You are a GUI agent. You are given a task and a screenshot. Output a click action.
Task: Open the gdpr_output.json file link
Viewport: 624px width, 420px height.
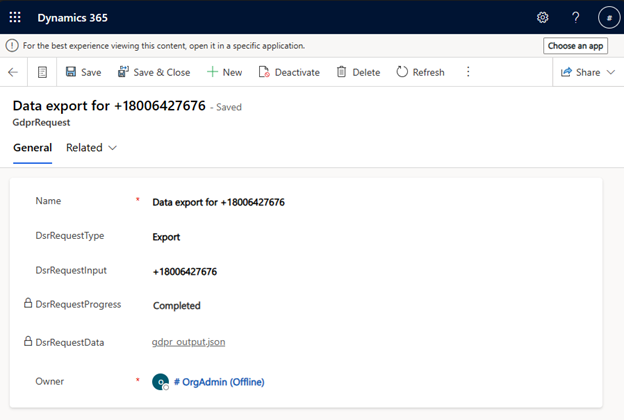click(x=188, y=342)
